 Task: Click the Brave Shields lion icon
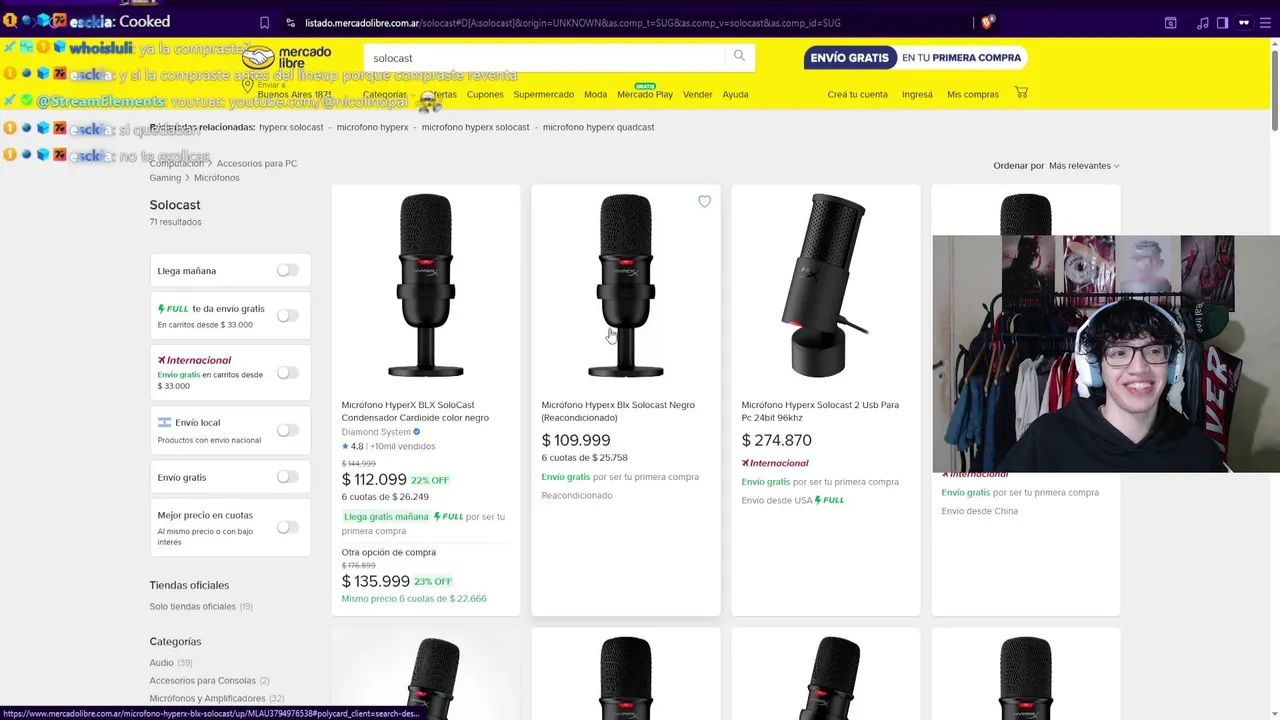988,22
